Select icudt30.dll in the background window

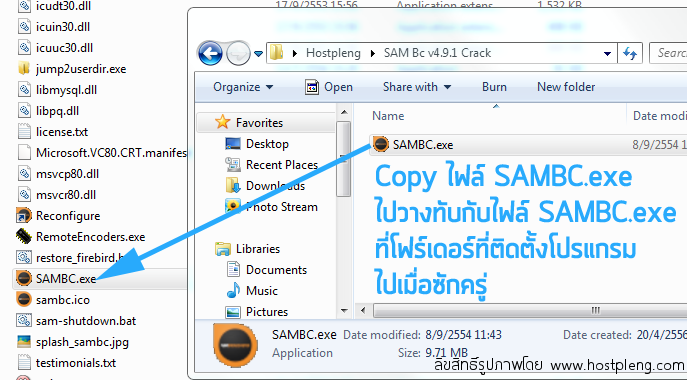pyautogui.click(x=64, y=6)
